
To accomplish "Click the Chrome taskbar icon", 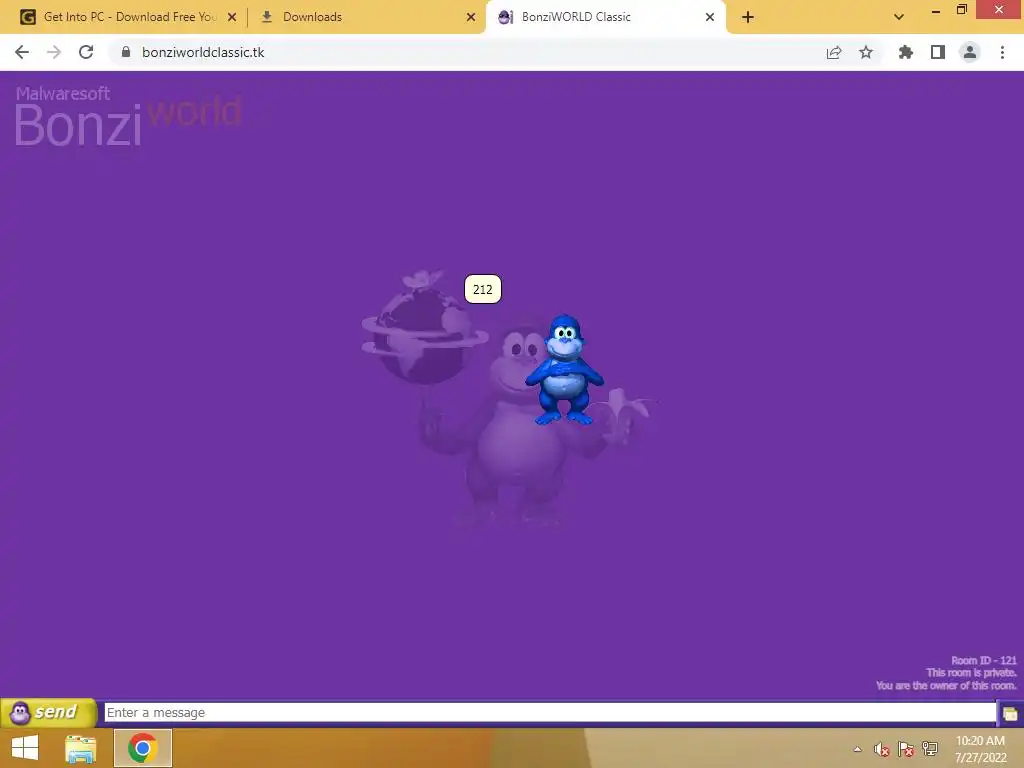I will 142,748.
